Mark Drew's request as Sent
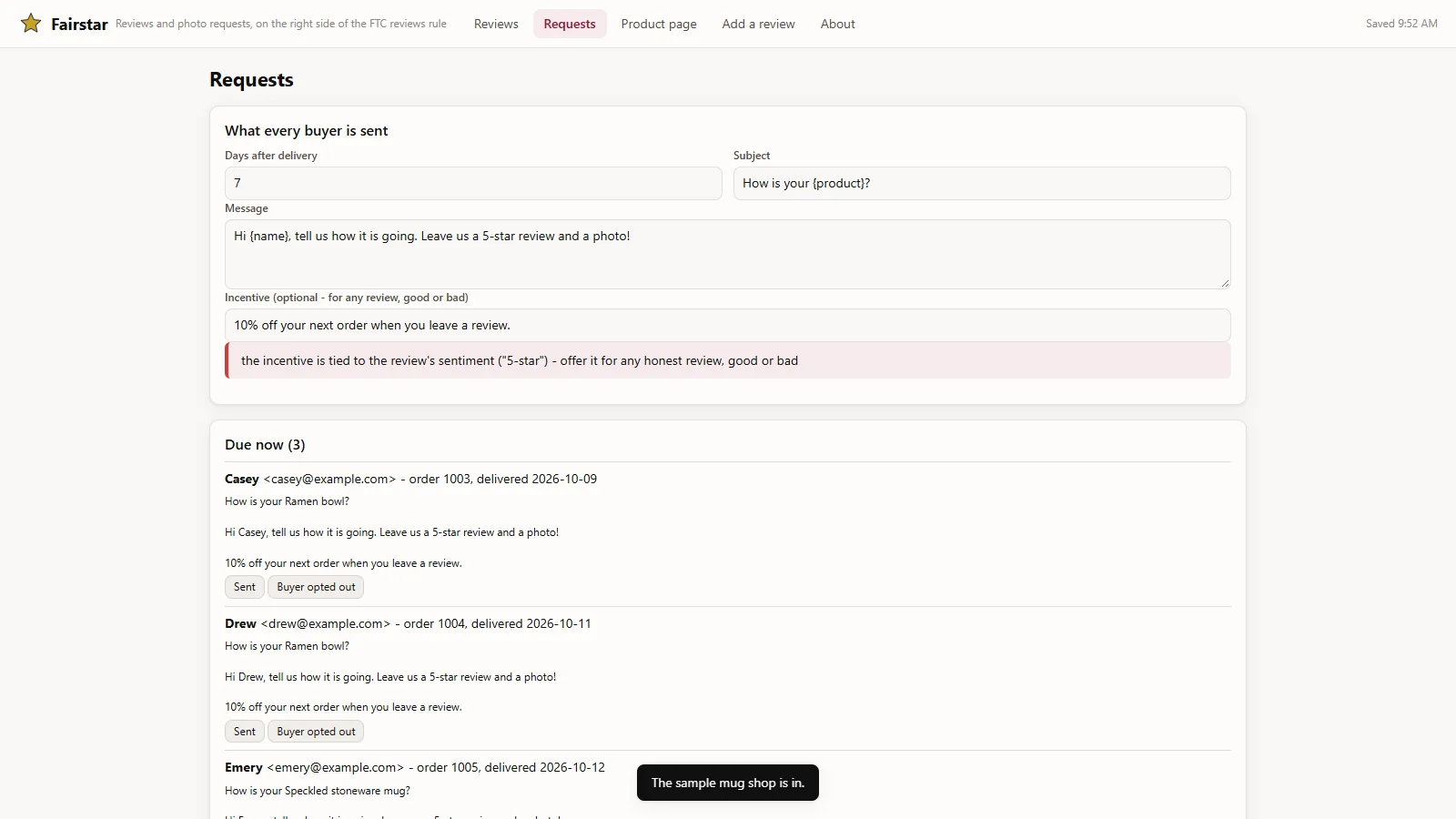This screenshot has height=819, width=1456. click(x=245, y=732)
